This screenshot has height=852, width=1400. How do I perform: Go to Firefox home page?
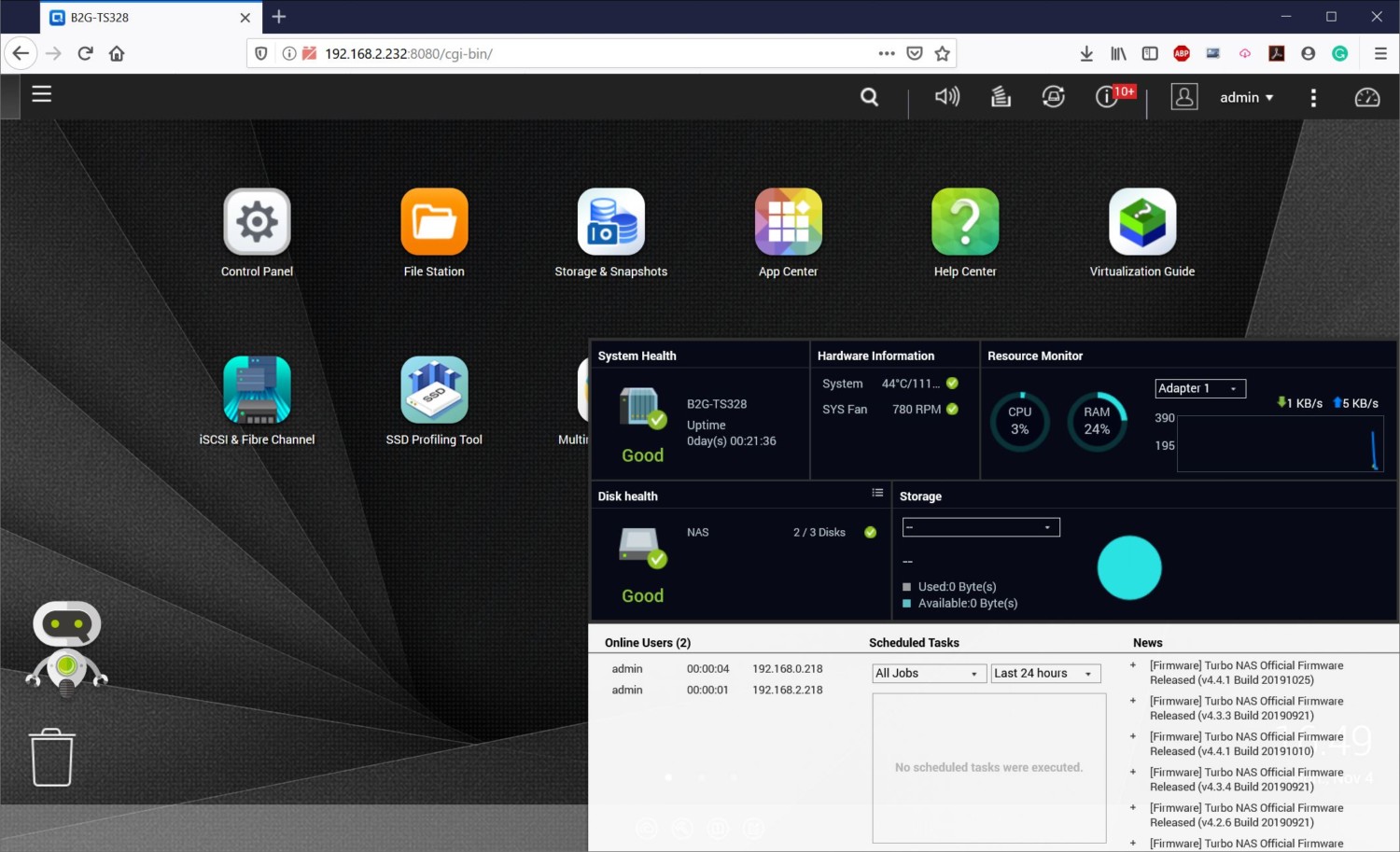[x=117, y=53]
